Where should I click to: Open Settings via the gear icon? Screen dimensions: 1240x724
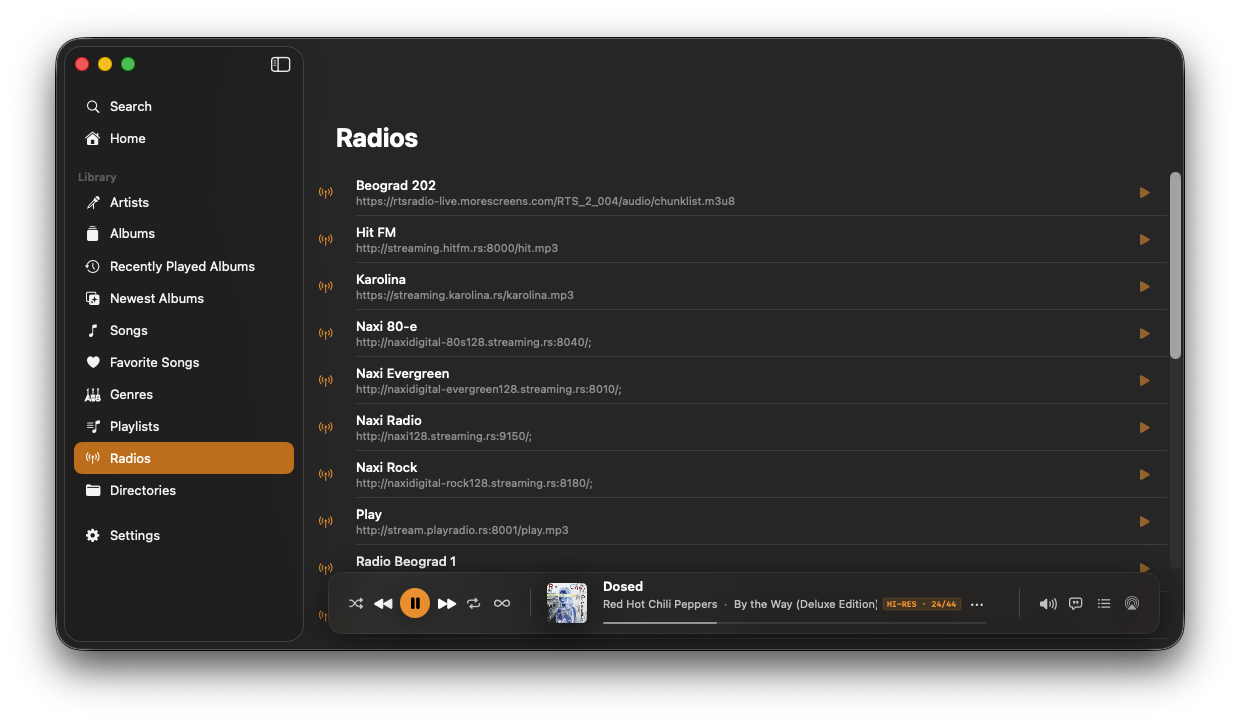click(92, 535)
